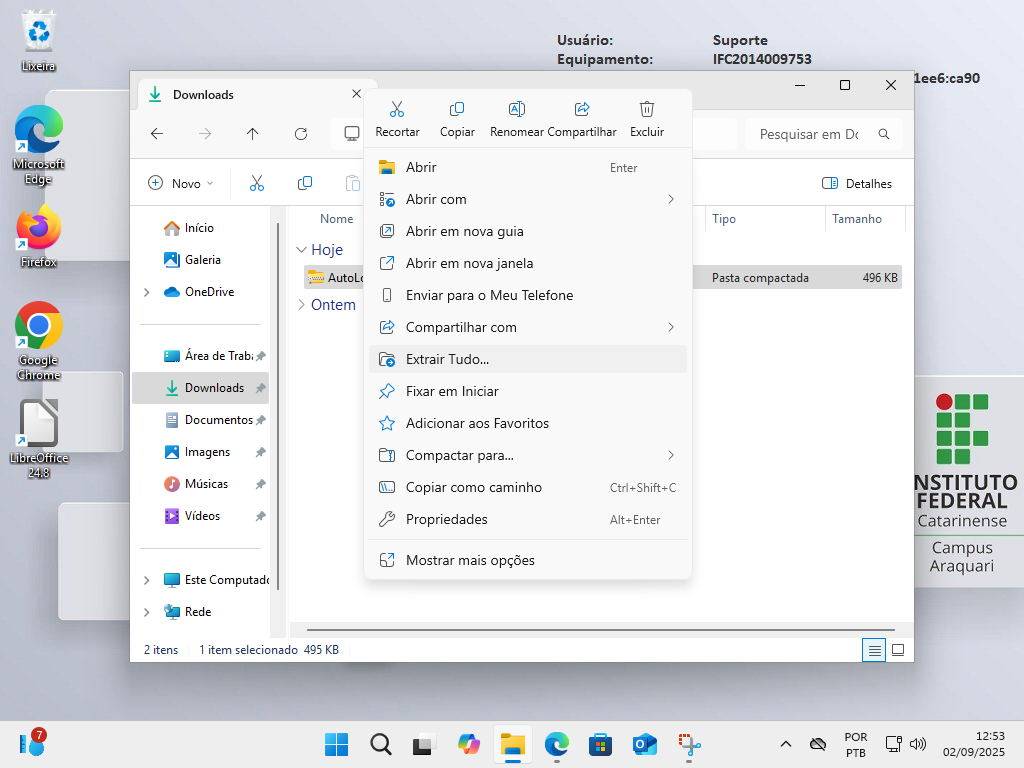Expand the Rede tree node
Image resolution: width=1024 pixels, height=768 pixels.
(x=147, y=612)
